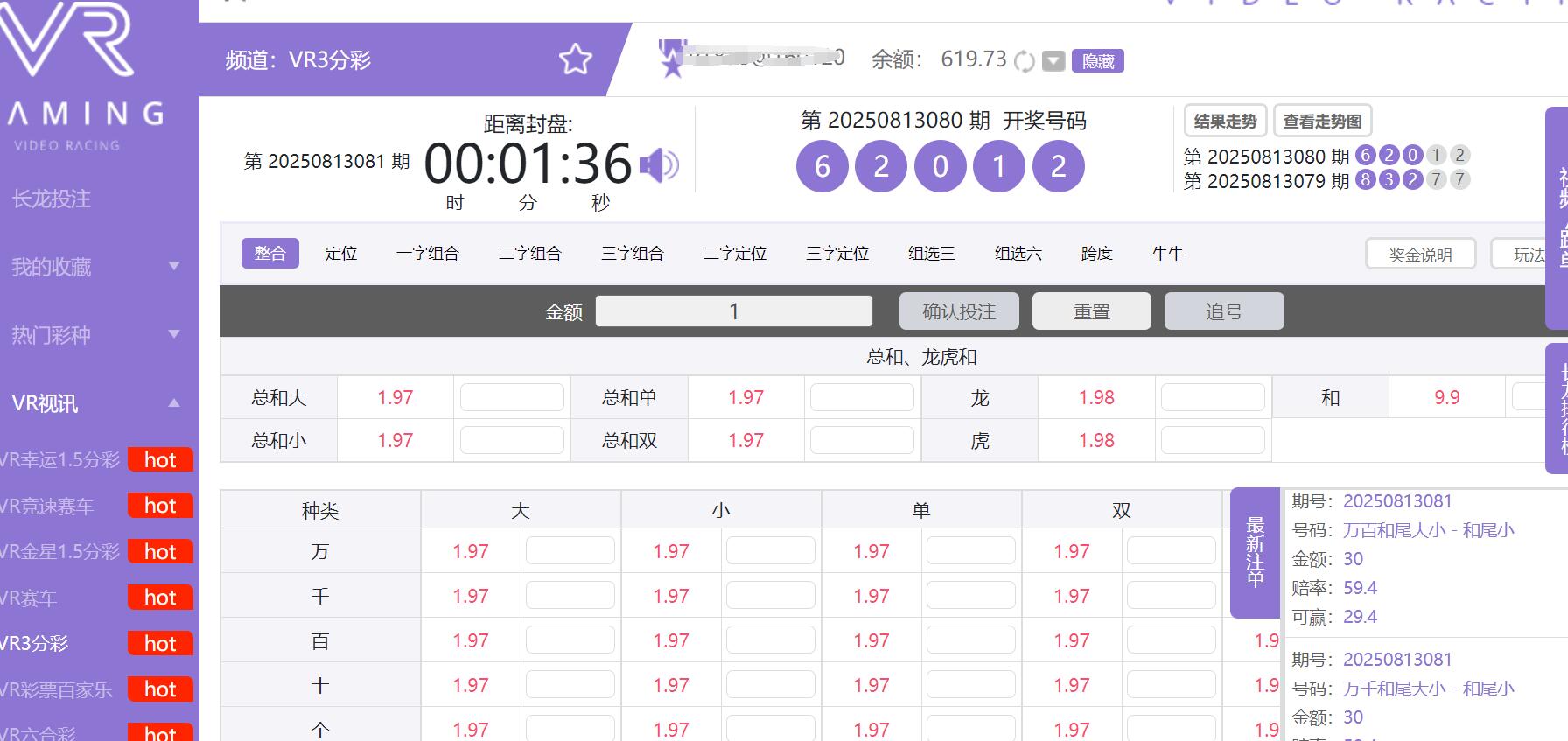Refresh the balance with the circular arrows icon

[x=1024, y=60]
